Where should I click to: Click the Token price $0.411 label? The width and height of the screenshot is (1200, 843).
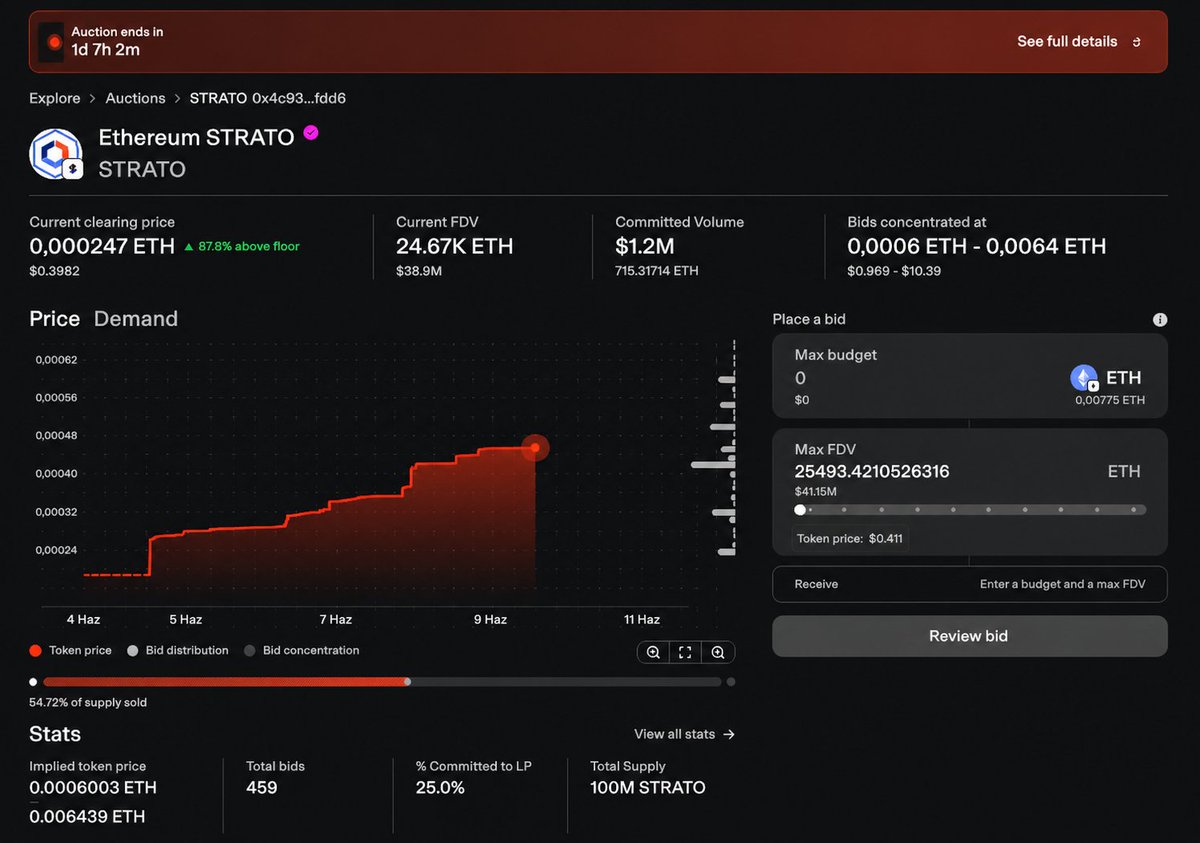click(x=850, y=538)
